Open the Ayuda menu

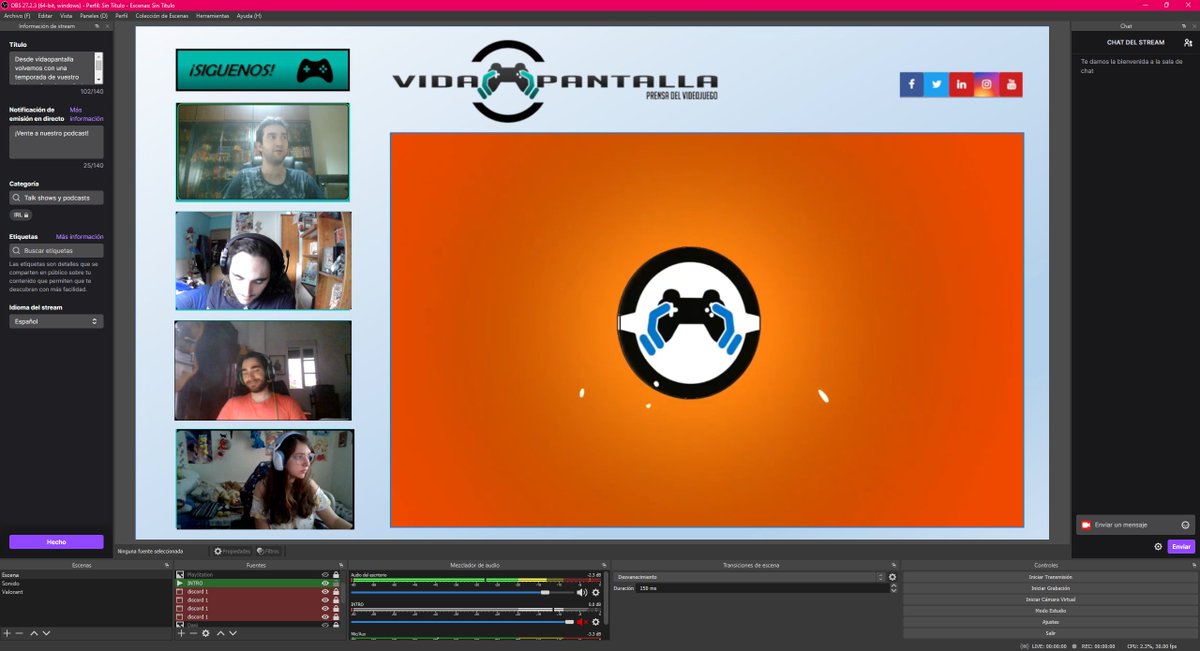[x=249, y=16]
